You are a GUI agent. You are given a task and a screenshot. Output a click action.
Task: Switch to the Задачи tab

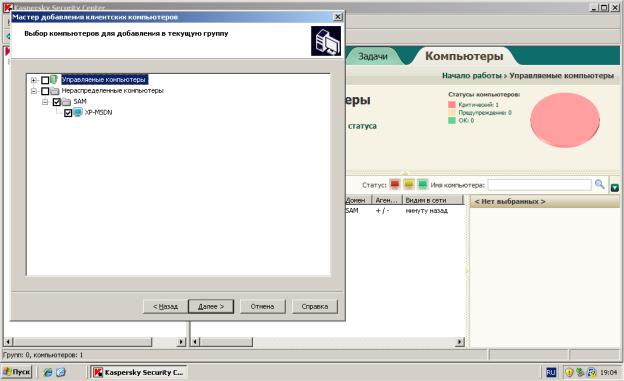pyautogui.click(x=372, y=57)
